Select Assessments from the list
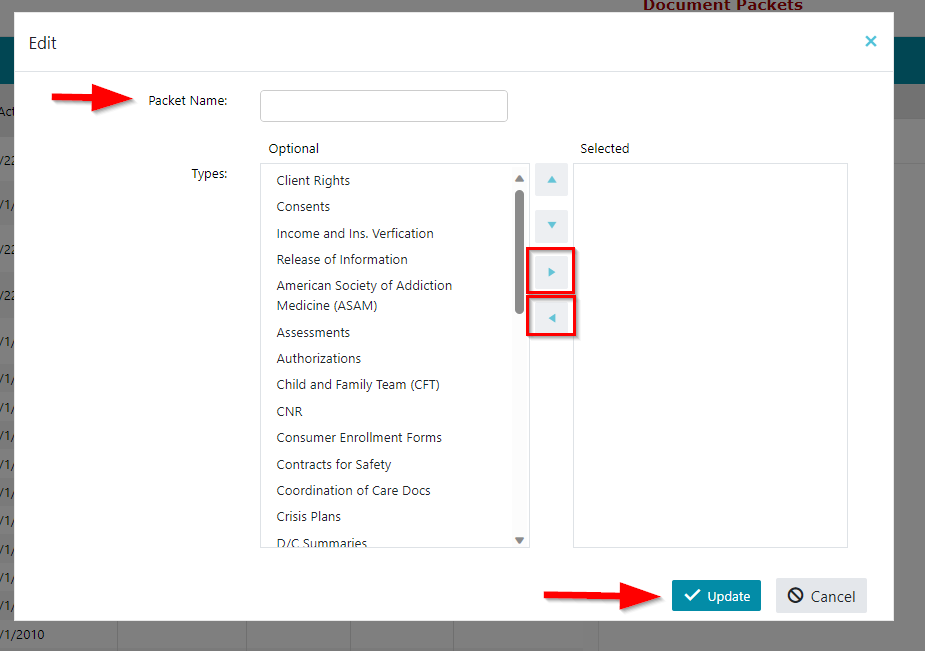This screenshot has height=651, width=925. coord(313,332)
